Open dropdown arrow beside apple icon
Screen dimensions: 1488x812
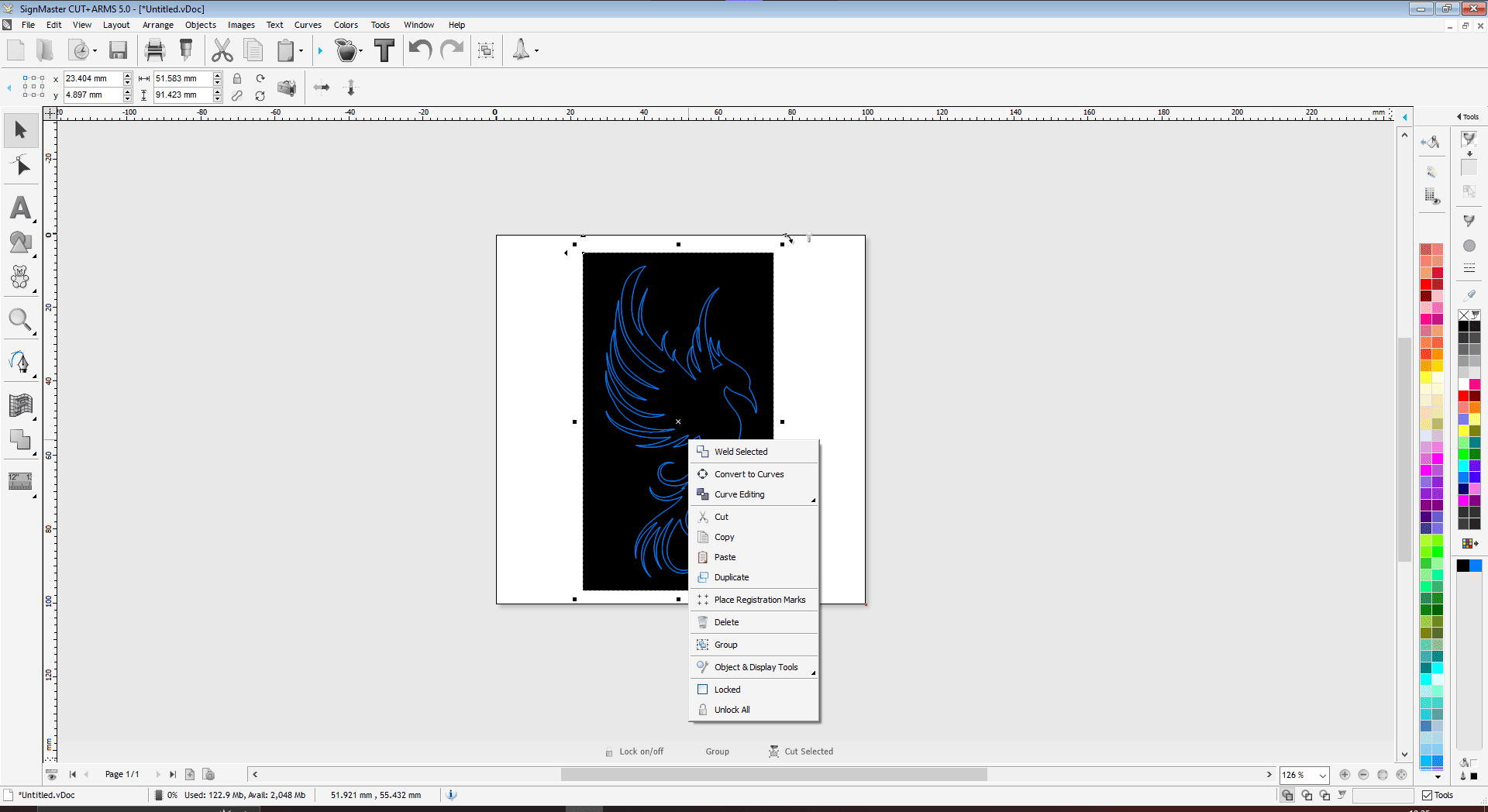coord(361,51)
